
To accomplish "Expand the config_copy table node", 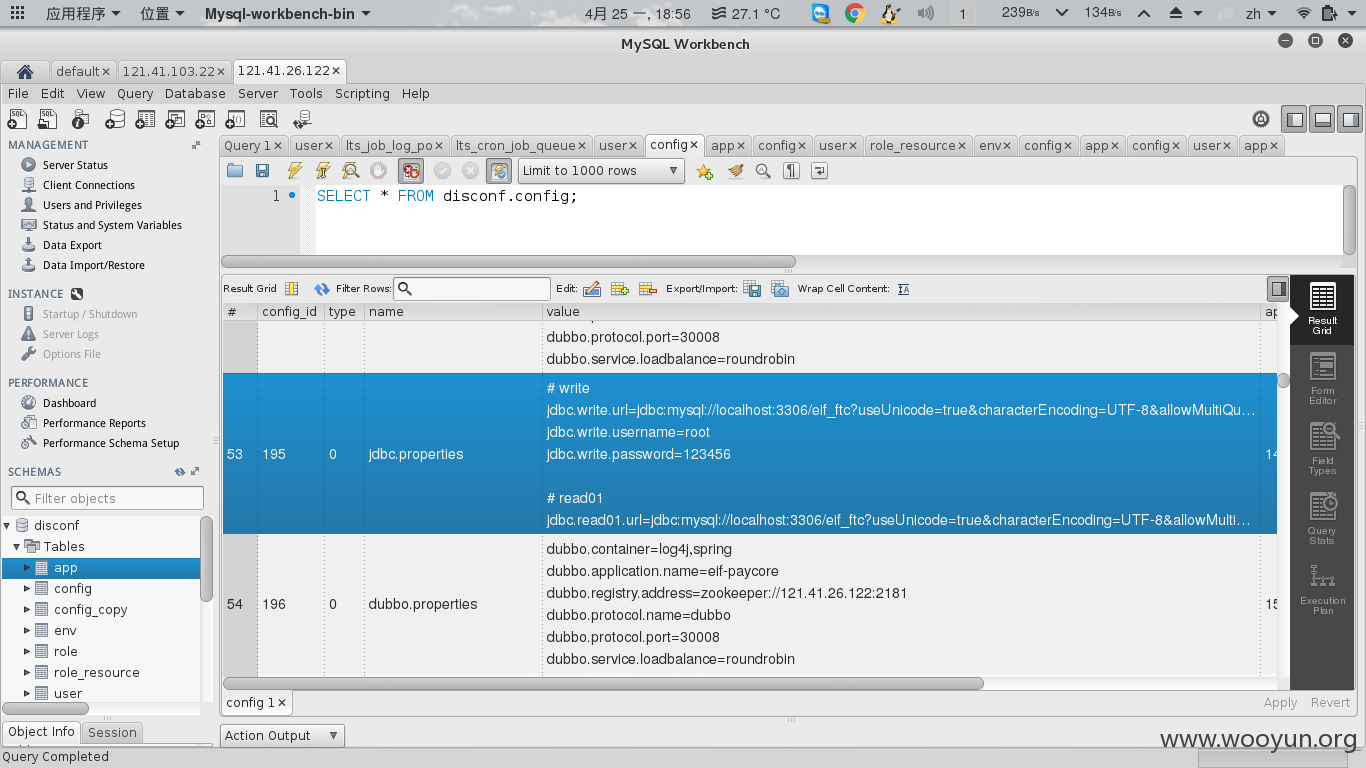I will coord(27,610).
